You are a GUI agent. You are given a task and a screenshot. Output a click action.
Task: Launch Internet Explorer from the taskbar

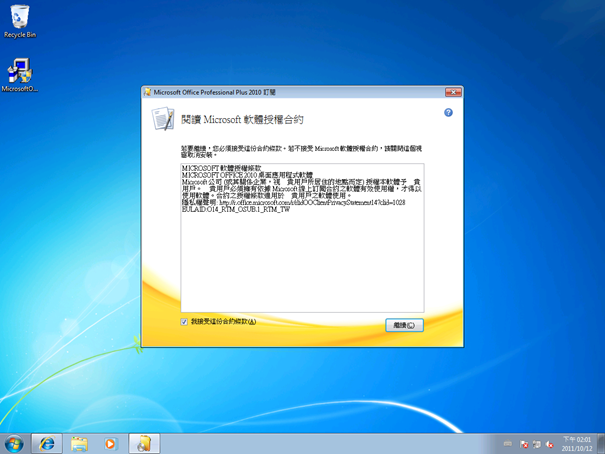[x=47, y=444]
